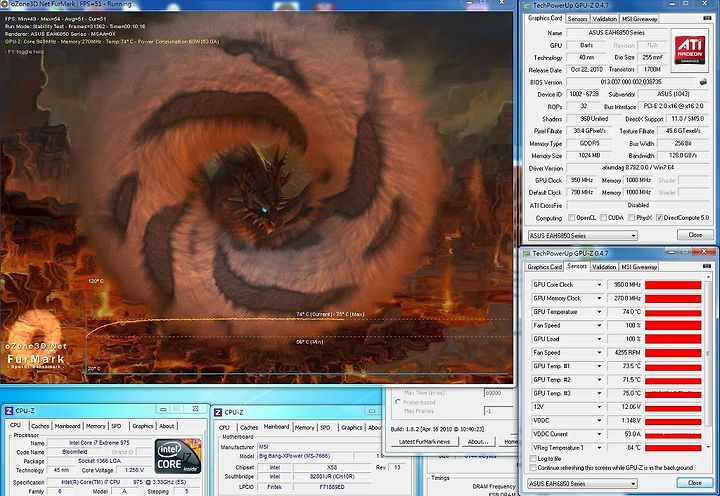Screen dimensions: 720x496
Task: Toggle the OpenCL checkbox in GPU-Z
Action: tap(572, 218)
